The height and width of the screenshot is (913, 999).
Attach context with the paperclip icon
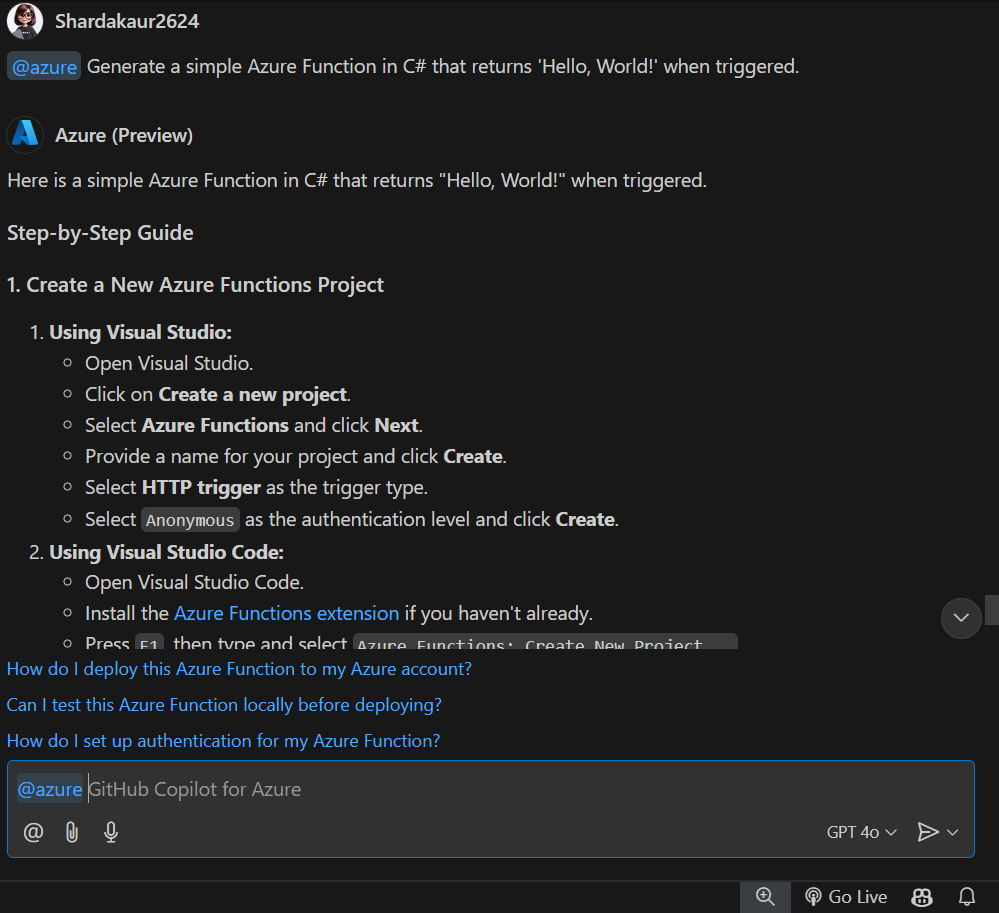tap(72, 832)
